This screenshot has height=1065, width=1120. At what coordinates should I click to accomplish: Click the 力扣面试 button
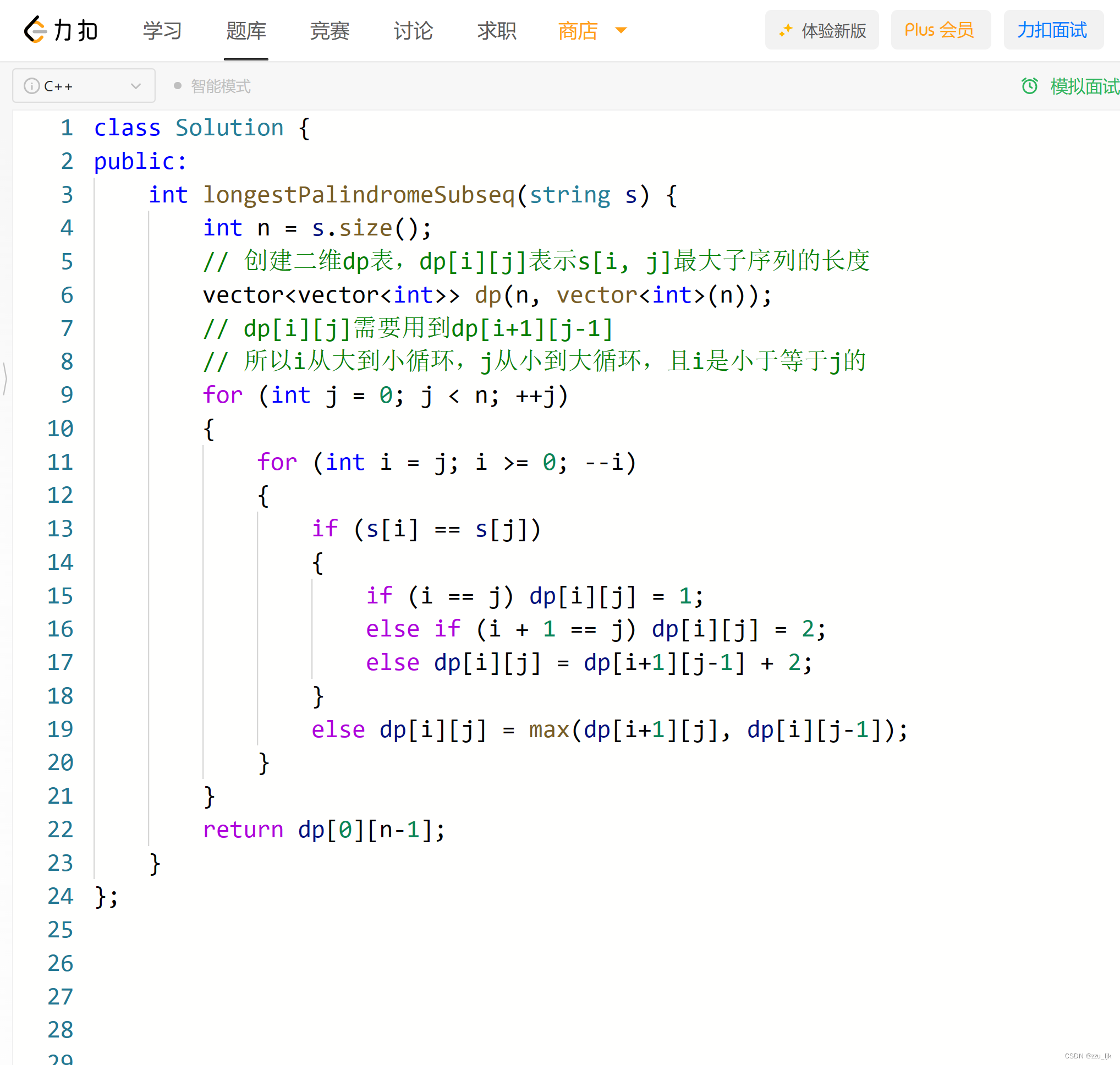1053,30
